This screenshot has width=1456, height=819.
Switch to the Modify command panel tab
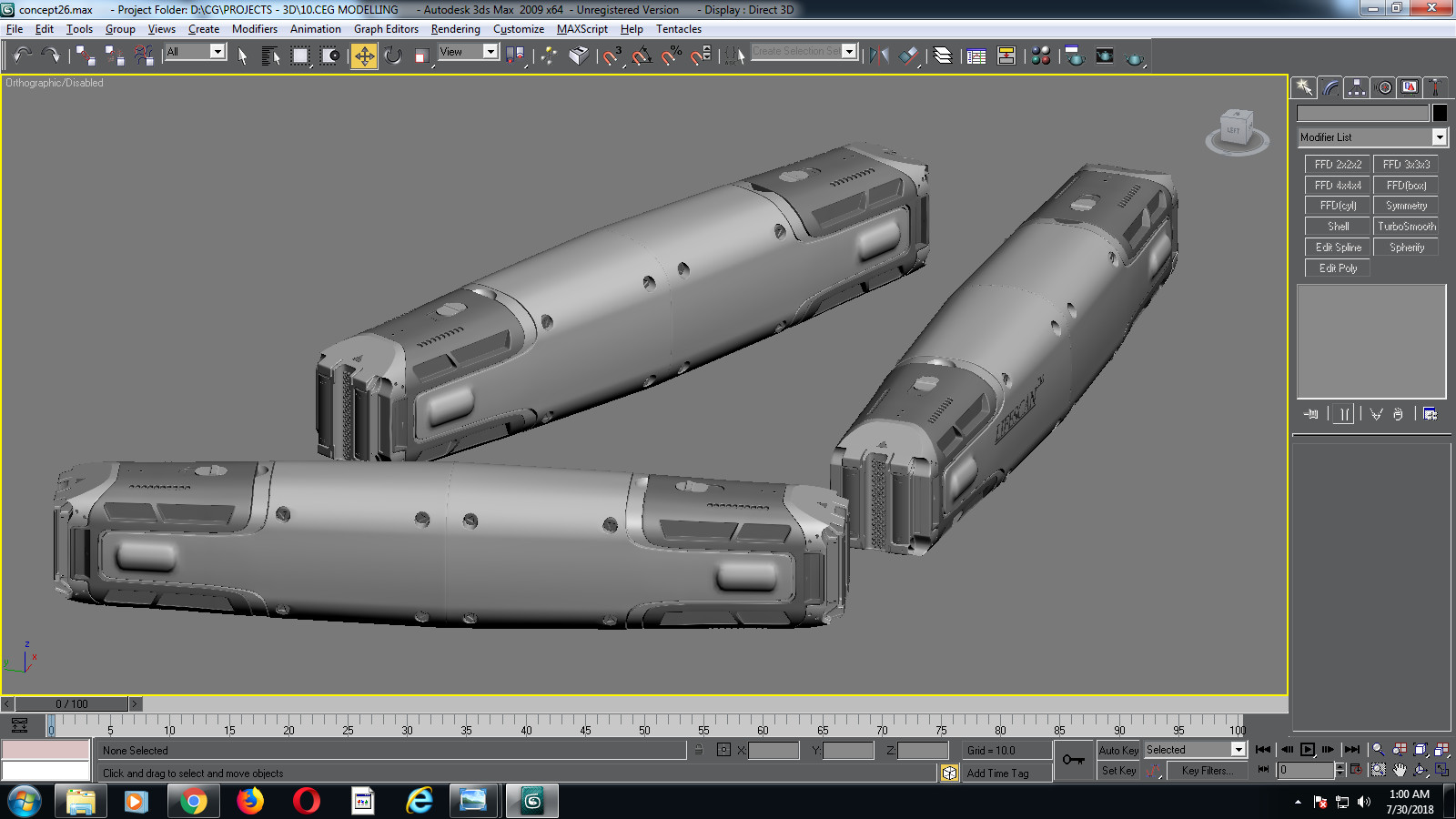click(1330, 87)
